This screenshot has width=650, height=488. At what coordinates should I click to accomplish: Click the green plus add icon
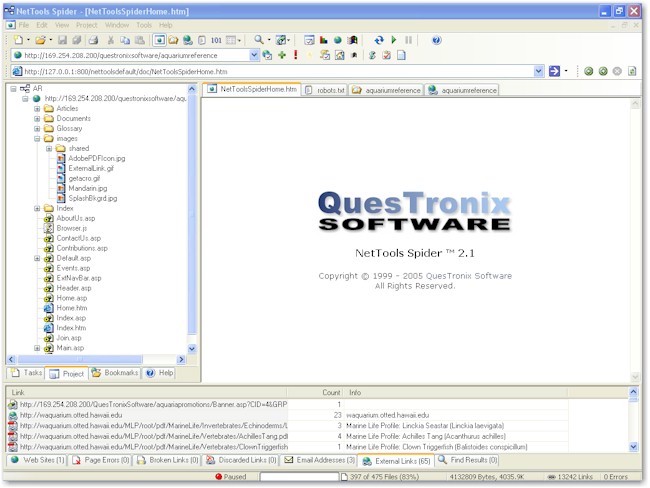click(282, 55)
